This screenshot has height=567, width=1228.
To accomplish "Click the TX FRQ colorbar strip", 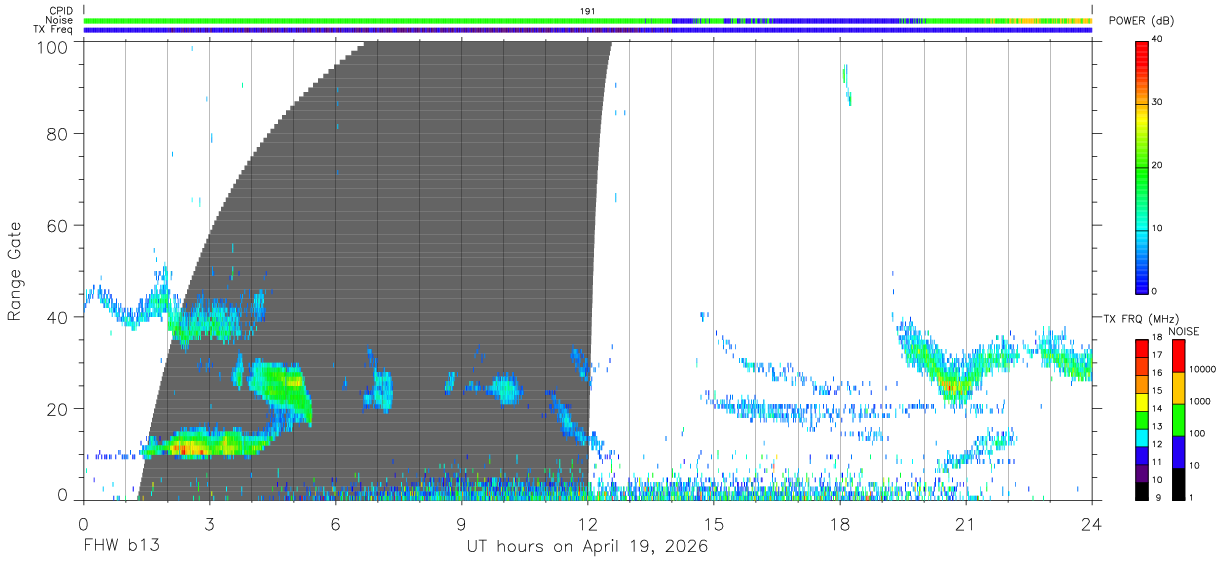I will click(1142, 419).
